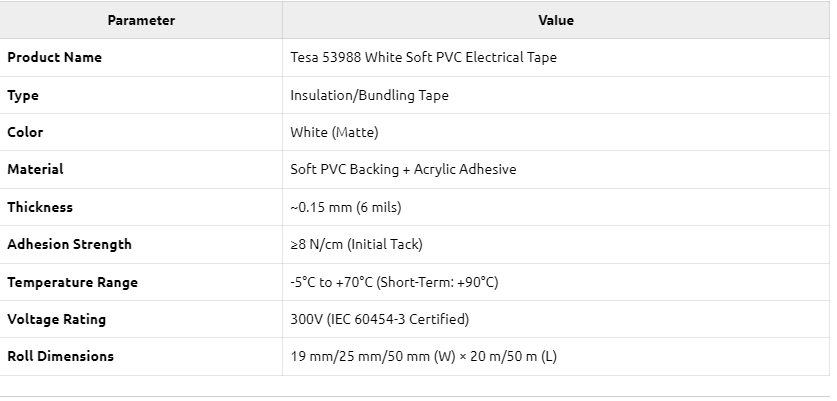This screenshot has height=401, width=837.
Task: Click the Parameter column header
Action: pos(141,20)
